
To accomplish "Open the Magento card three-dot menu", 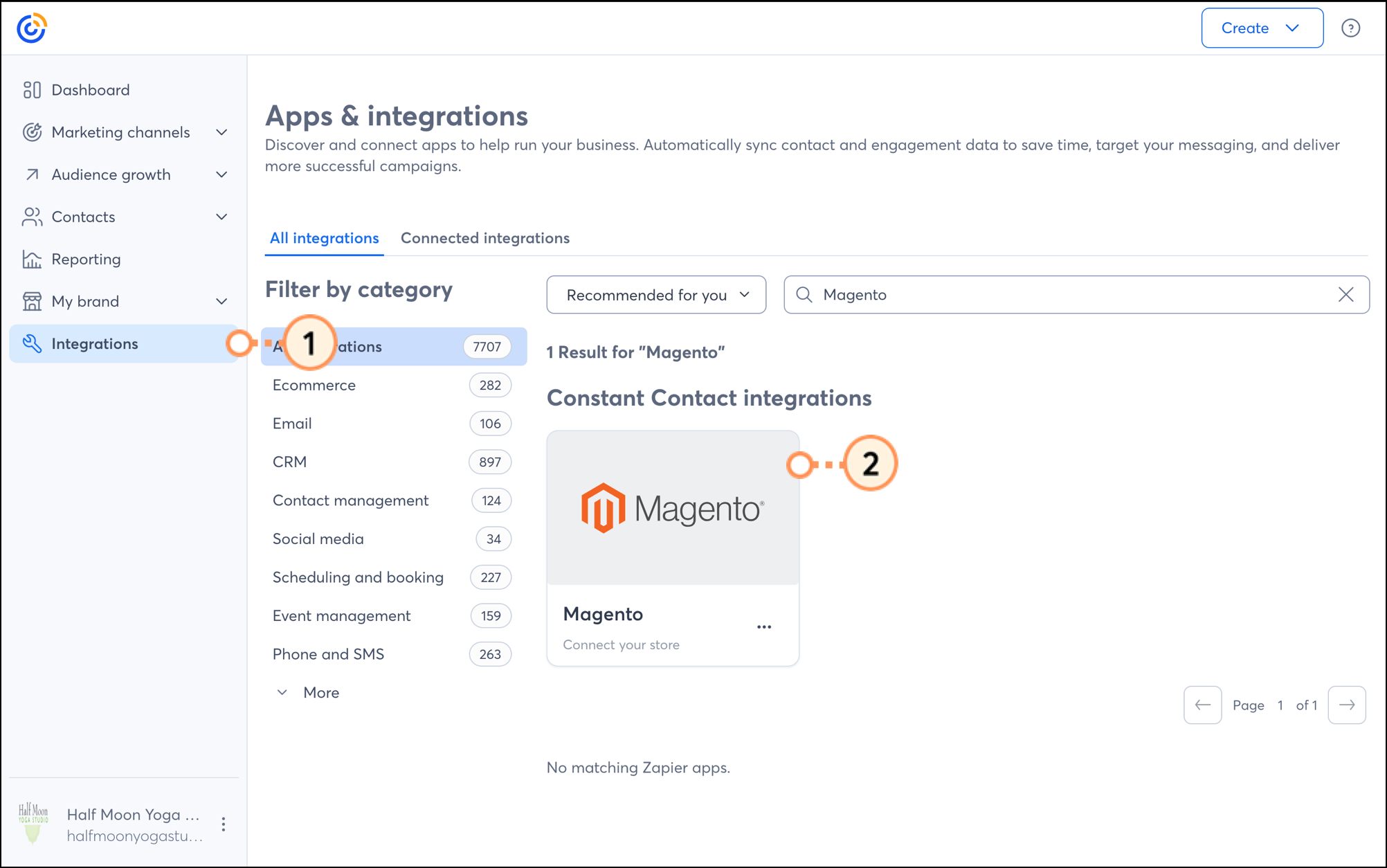I will click(x=764, y=627).
